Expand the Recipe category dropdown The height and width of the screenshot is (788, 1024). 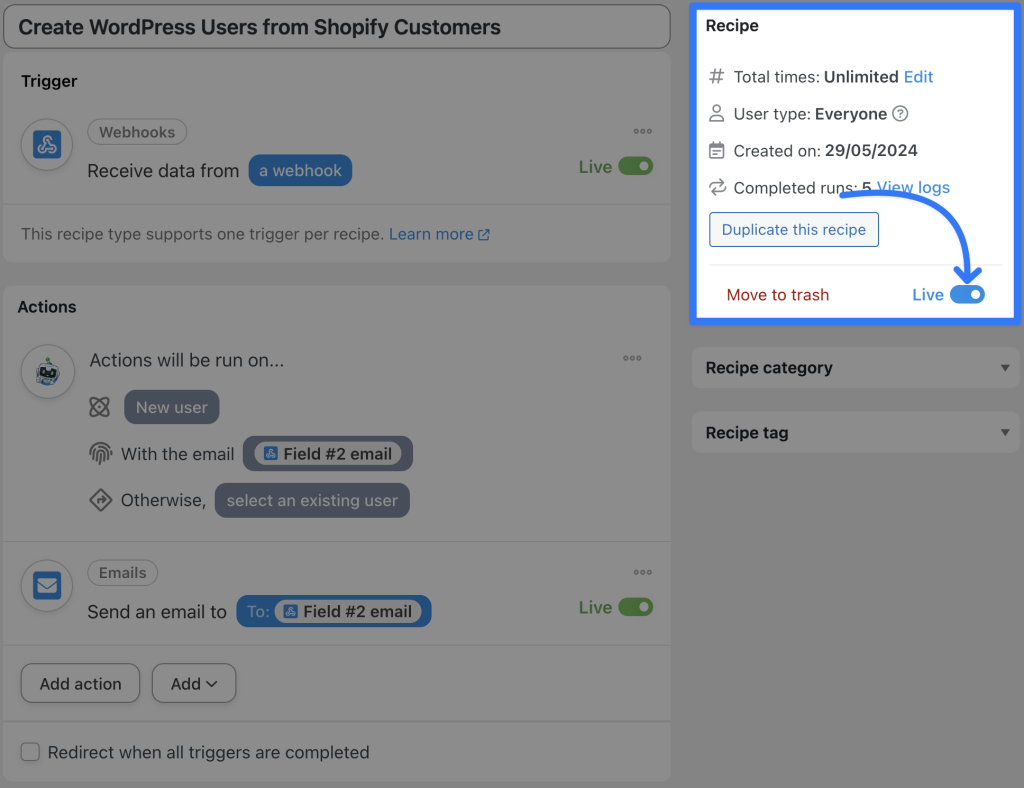pos(1005,368)
